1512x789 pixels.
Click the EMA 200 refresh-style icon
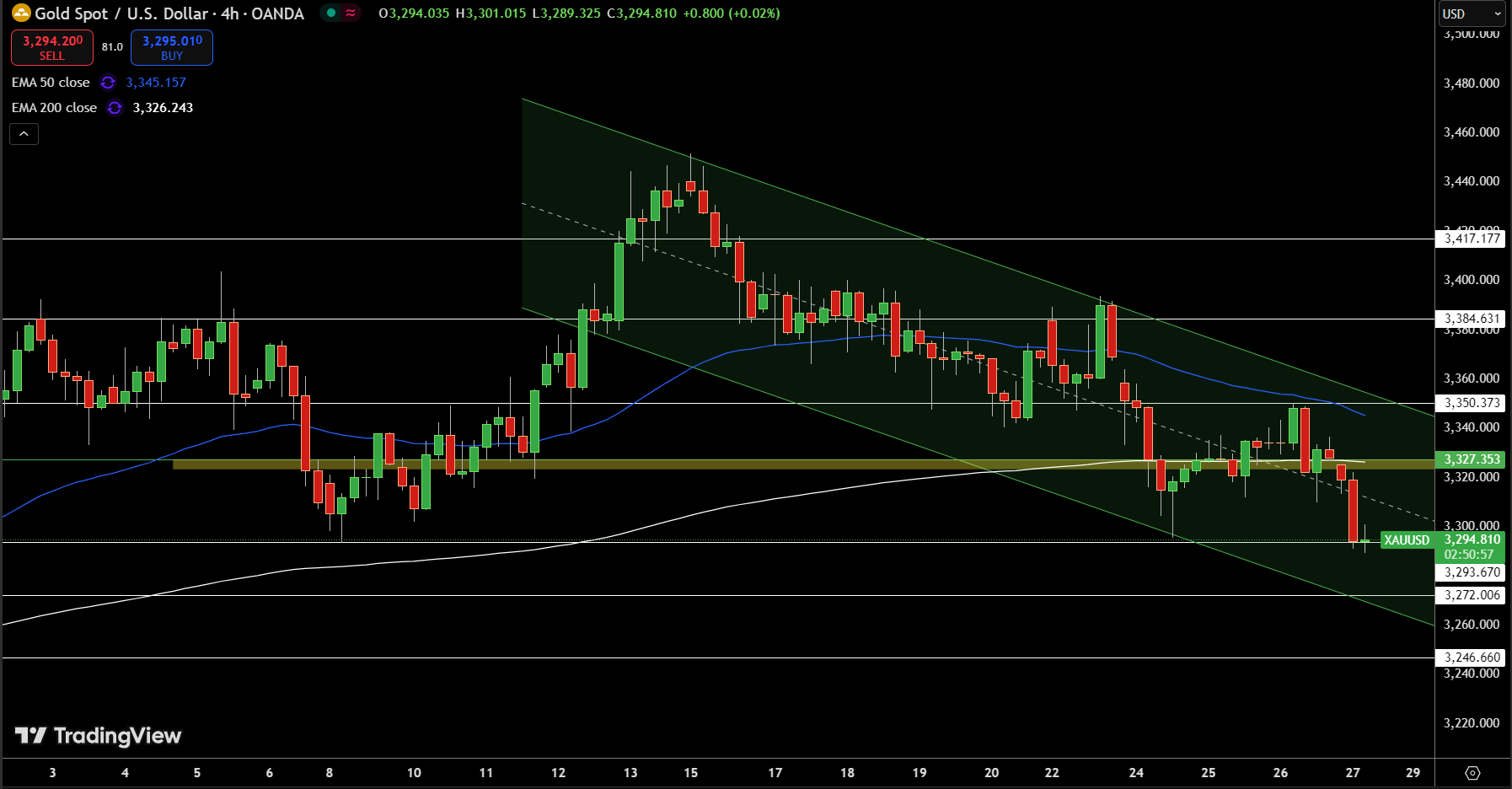[x=115, y=108]
